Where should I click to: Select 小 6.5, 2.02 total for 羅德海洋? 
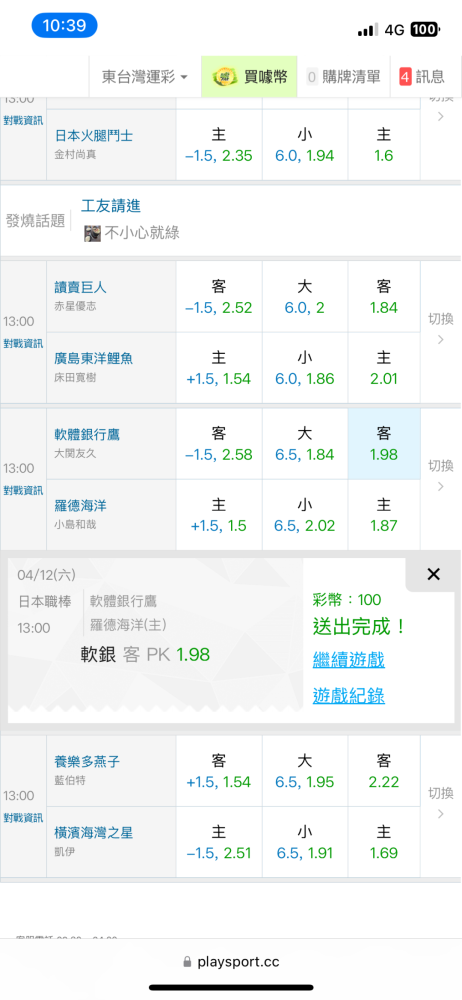304,515
